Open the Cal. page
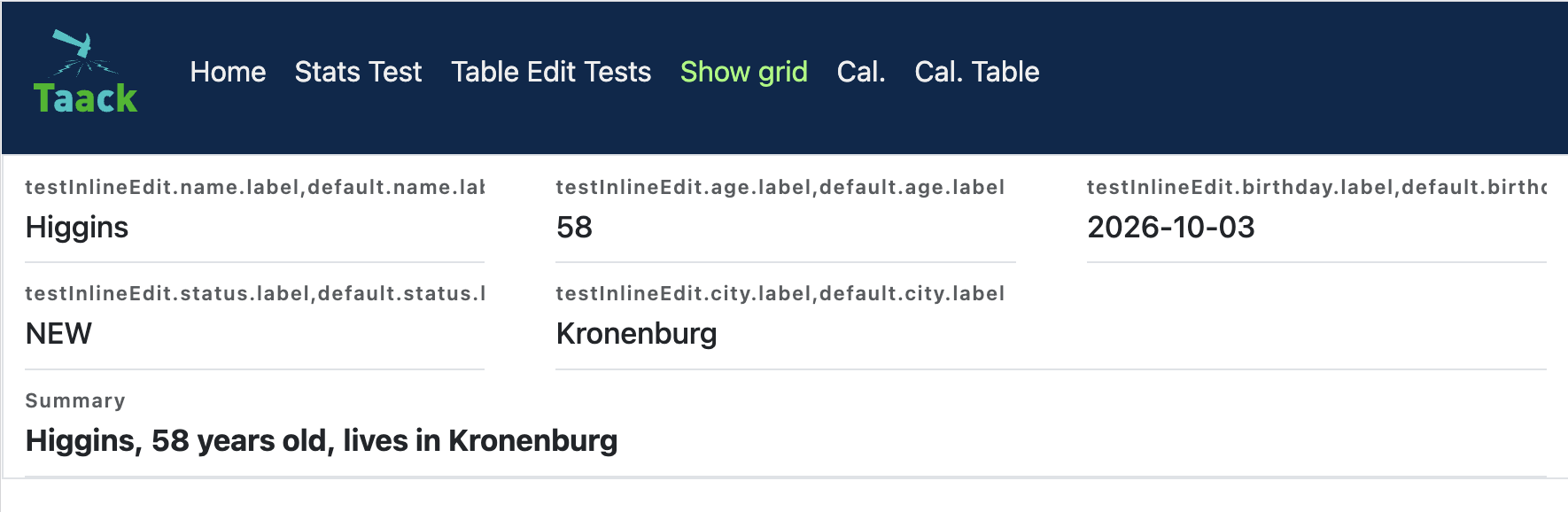The width and height of the screenshot is (1568, 512). (861, 72)
